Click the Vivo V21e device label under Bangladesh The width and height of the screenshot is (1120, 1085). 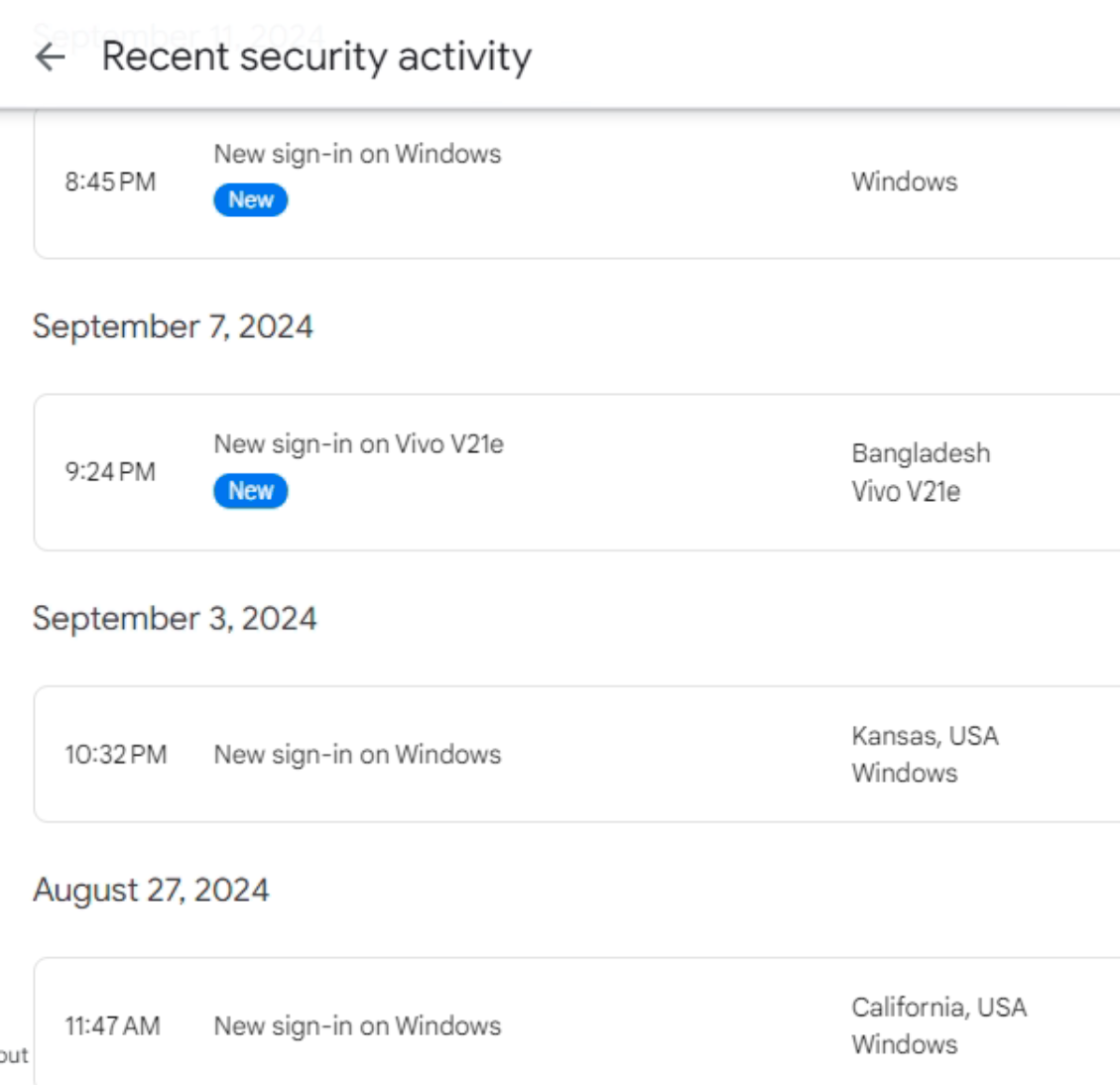(x=905, y=492)
